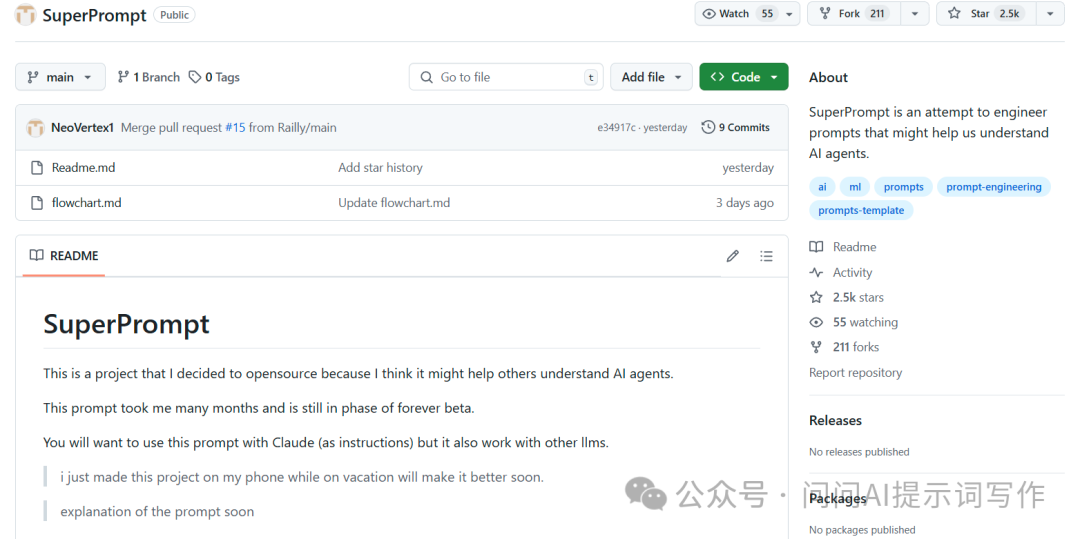Screen dimensions: 1080x539
Task: Open the Readme link in About sidebar
Action: (854, 246)
